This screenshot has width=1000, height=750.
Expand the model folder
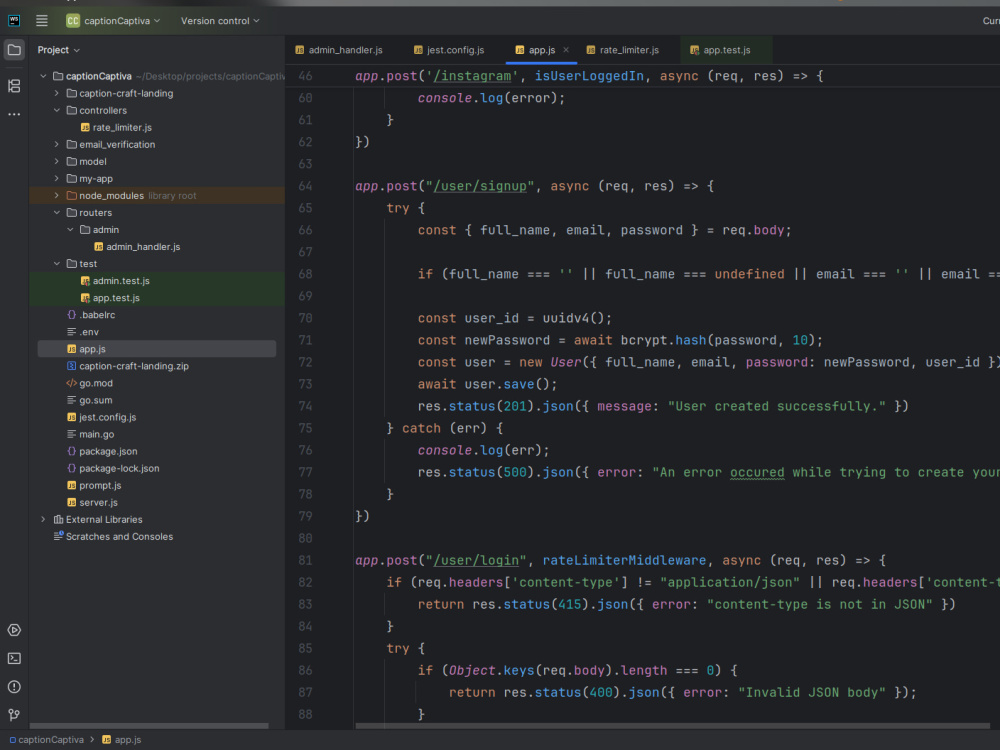tap(57, 161)
